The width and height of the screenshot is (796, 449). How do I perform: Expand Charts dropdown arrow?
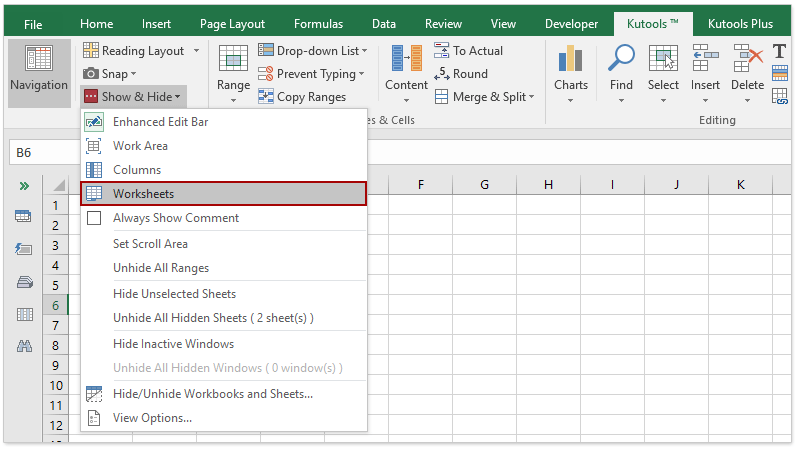[570, 101]
